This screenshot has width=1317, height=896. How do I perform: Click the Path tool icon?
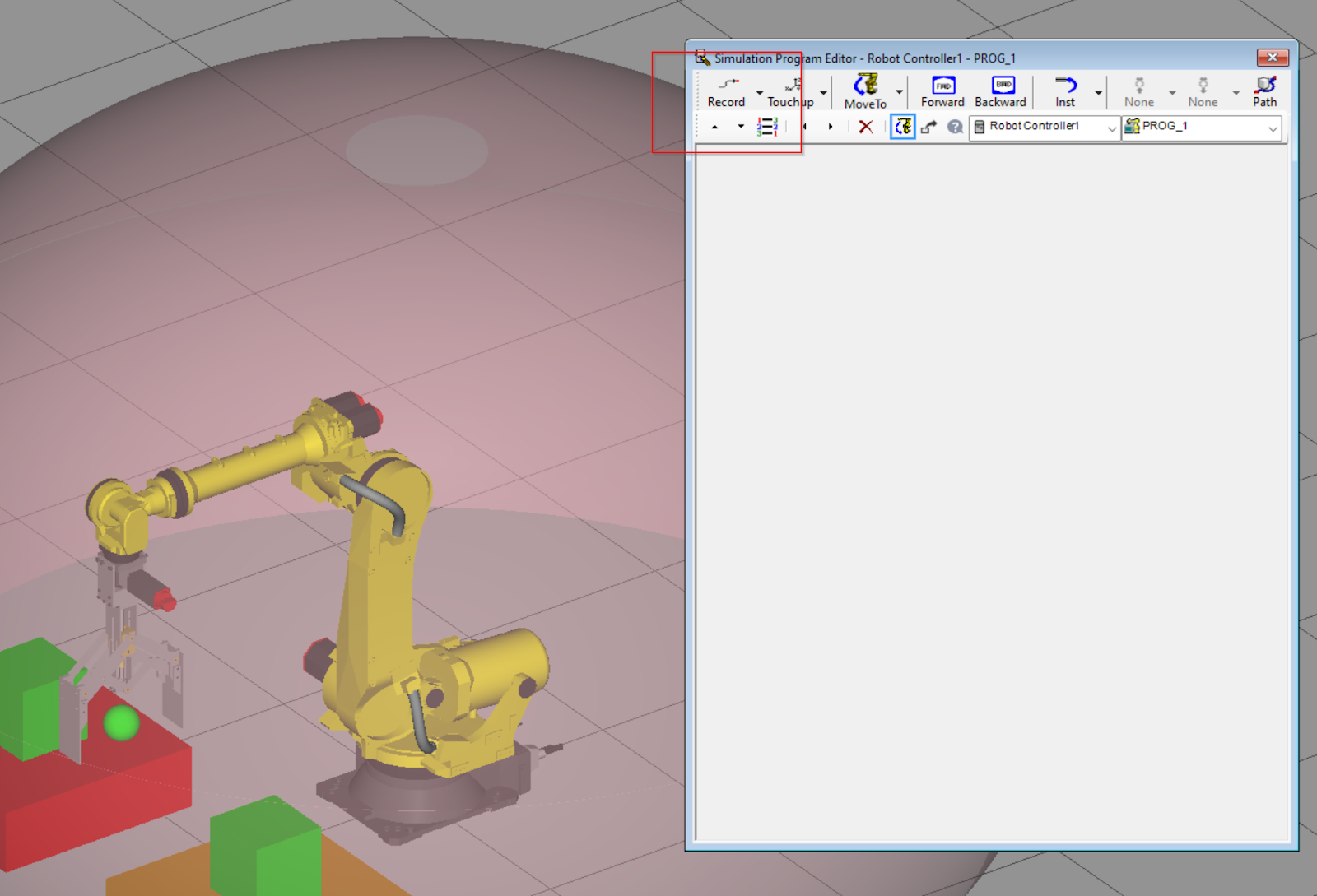(x=1265, y=91)
